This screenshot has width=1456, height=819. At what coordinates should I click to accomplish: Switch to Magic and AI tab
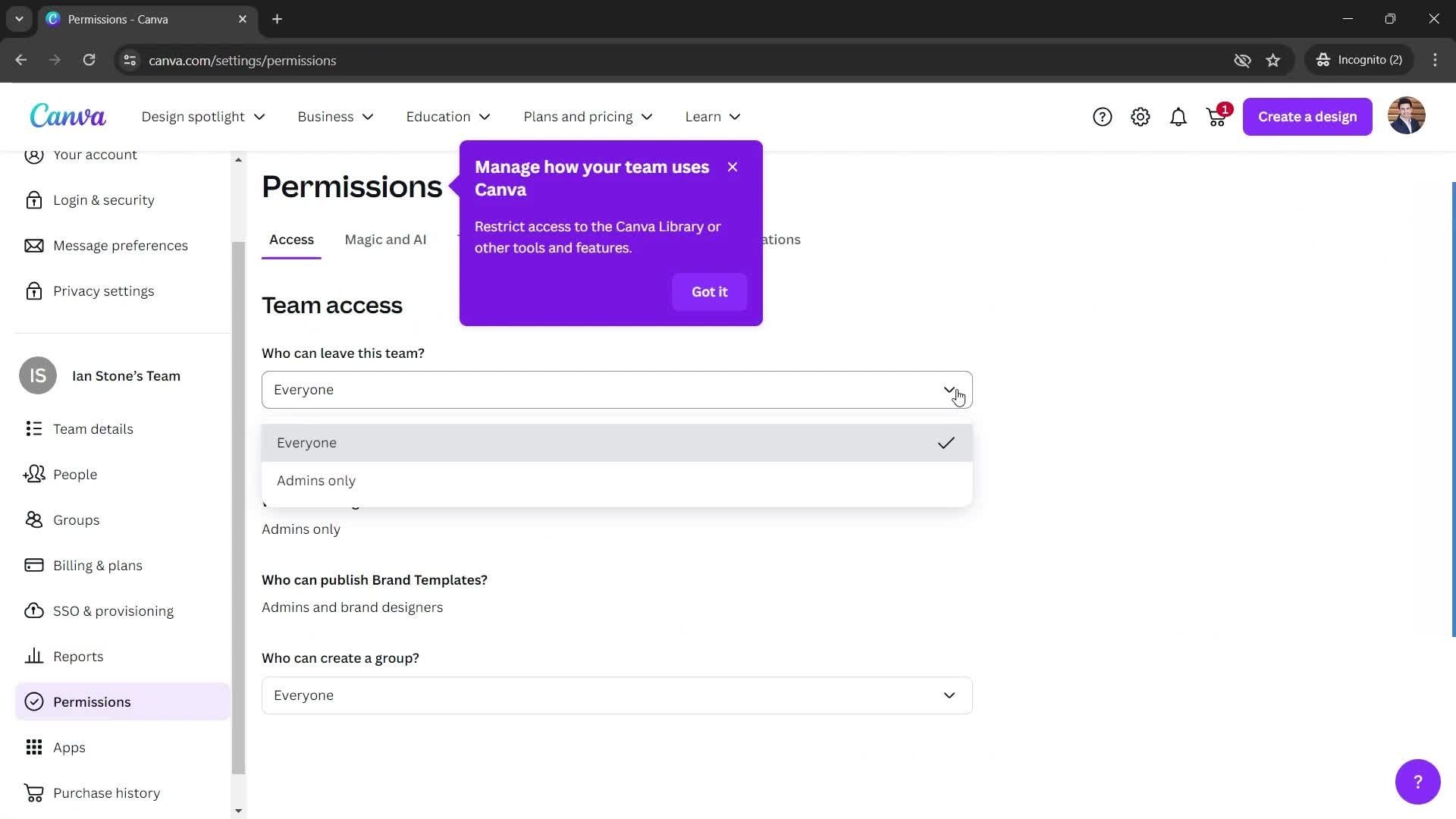point(385,239)
